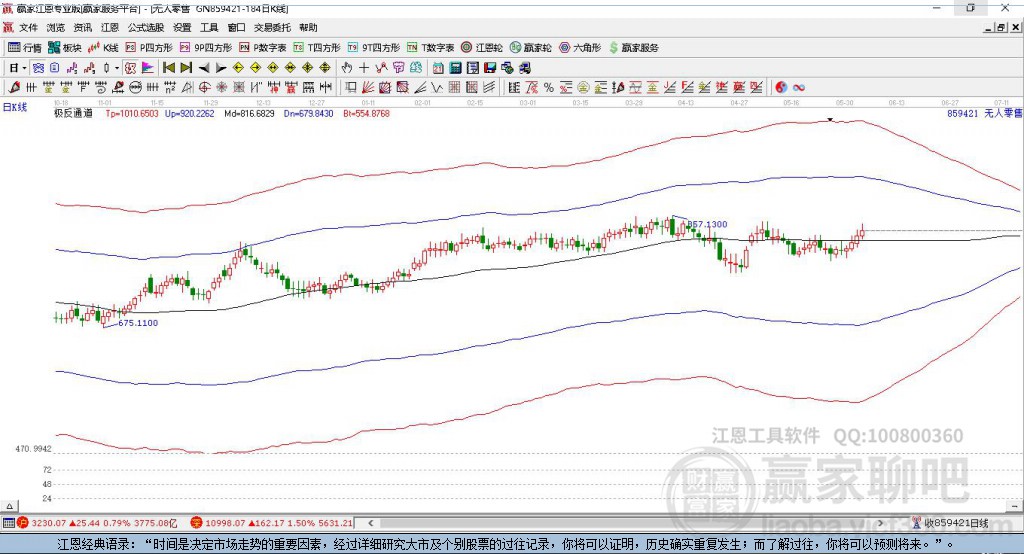
Task: Click the 收859421日线 status label
Action: click(957, 523)
